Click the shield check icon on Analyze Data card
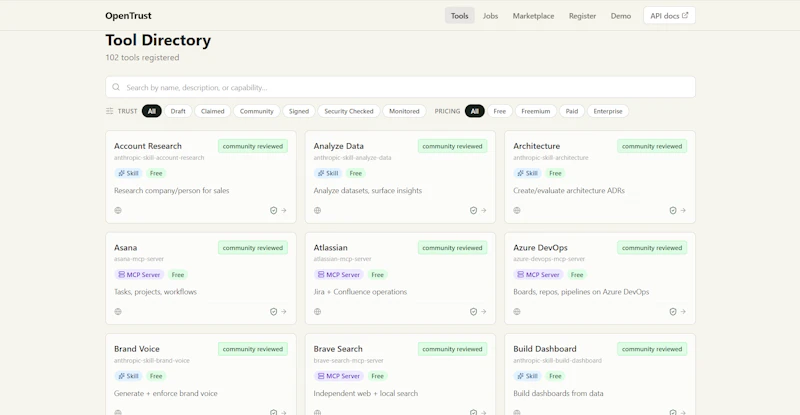The width and height of the screenshot is (800, 415). pos(473,210)
